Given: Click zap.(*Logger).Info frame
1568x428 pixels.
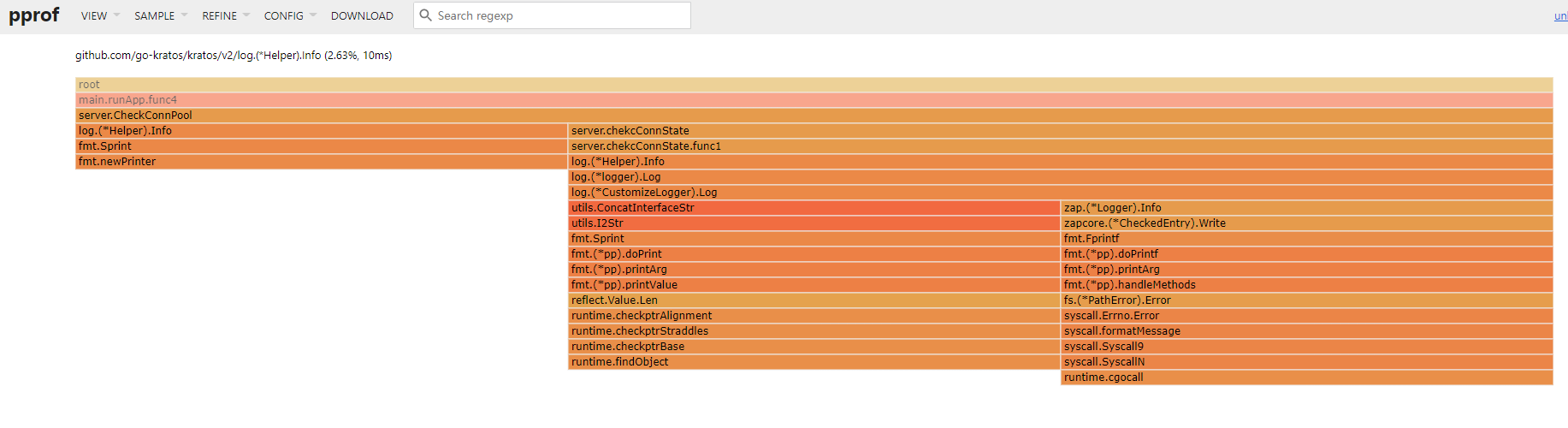Looking at the screenshot, I should click(1306, 208).
